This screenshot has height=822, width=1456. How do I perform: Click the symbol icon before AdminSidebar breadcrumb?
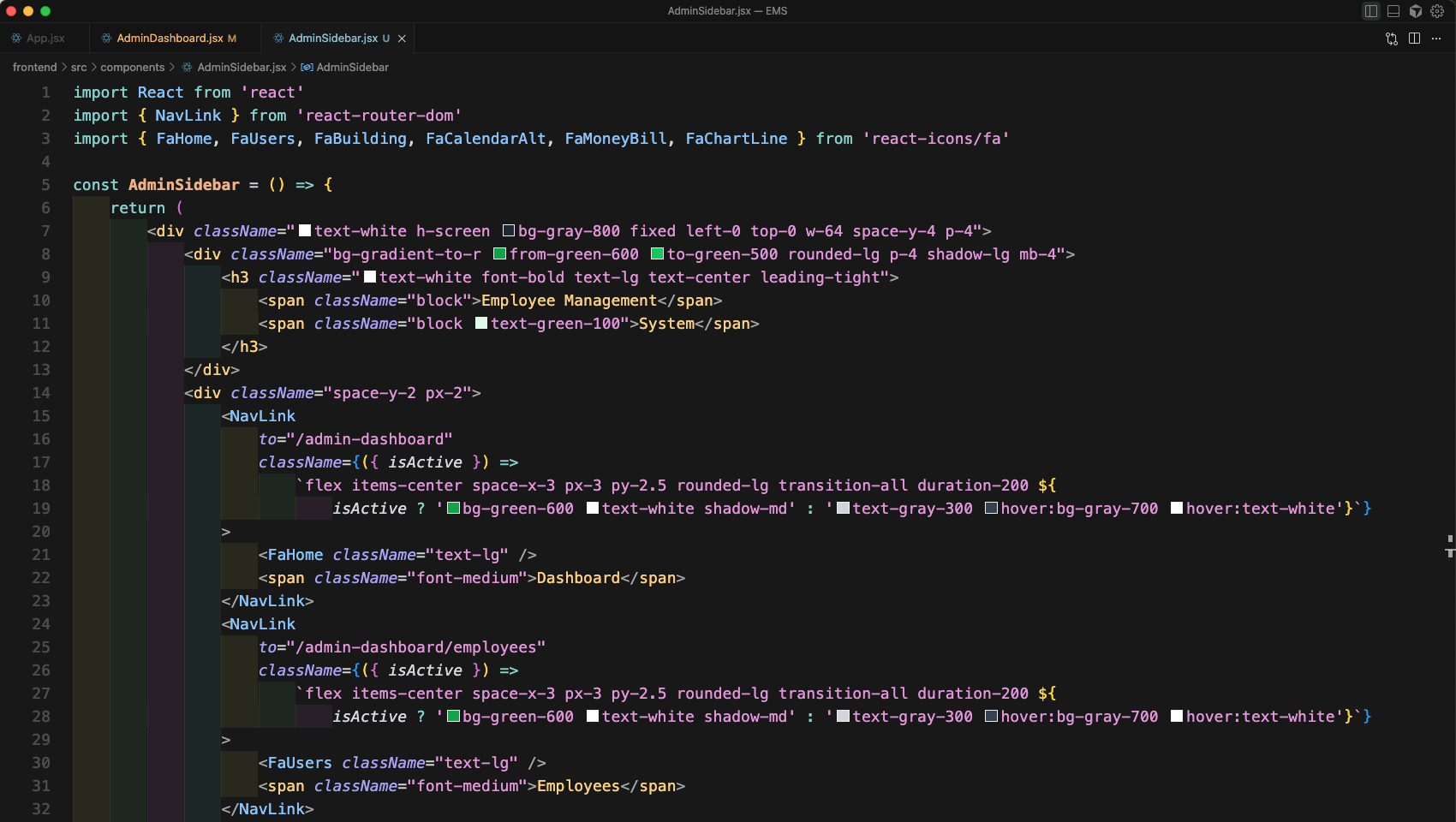click(x=307, y=67)
